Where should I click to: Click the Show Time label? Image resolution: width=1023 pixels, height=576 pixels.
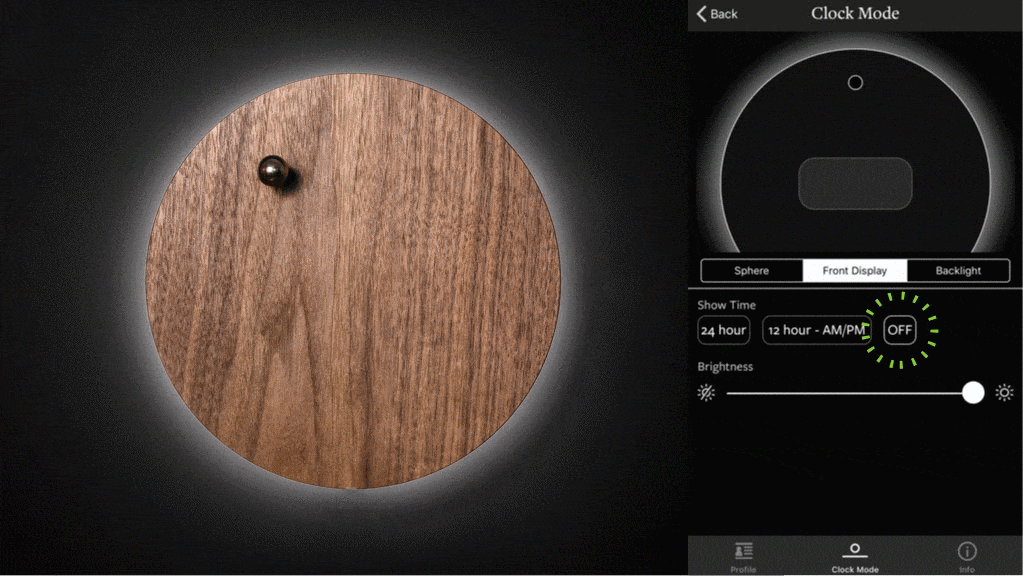[727, 305]
